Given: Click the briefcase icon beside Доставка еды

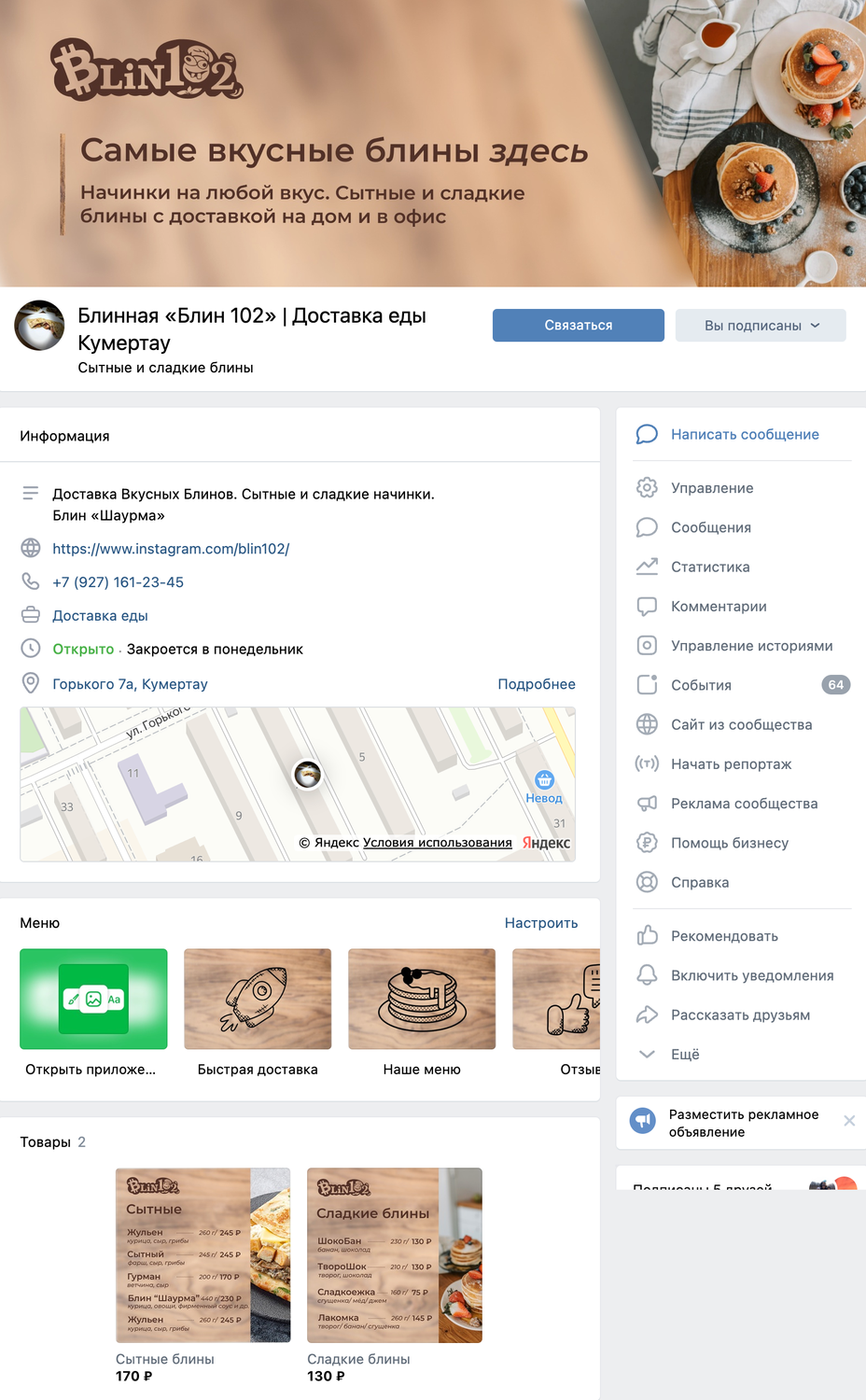Looking at the screenshot, I should click(31, 615).
